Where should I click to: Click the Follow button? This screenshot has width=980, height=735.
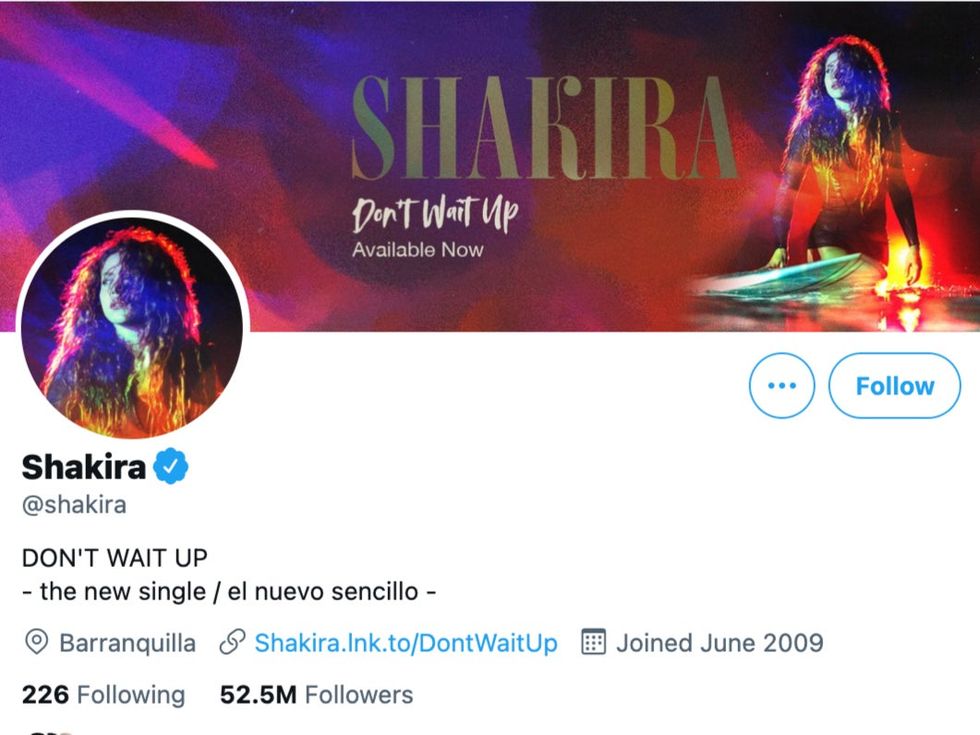tap(894, 386)
